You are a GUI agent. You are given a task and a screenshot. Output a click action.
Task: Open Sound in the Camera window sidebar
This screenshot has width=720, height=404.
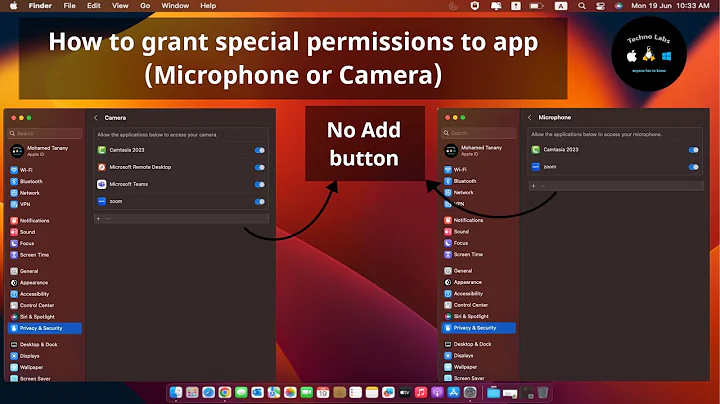pyautogui.click(x=22, y=232)
